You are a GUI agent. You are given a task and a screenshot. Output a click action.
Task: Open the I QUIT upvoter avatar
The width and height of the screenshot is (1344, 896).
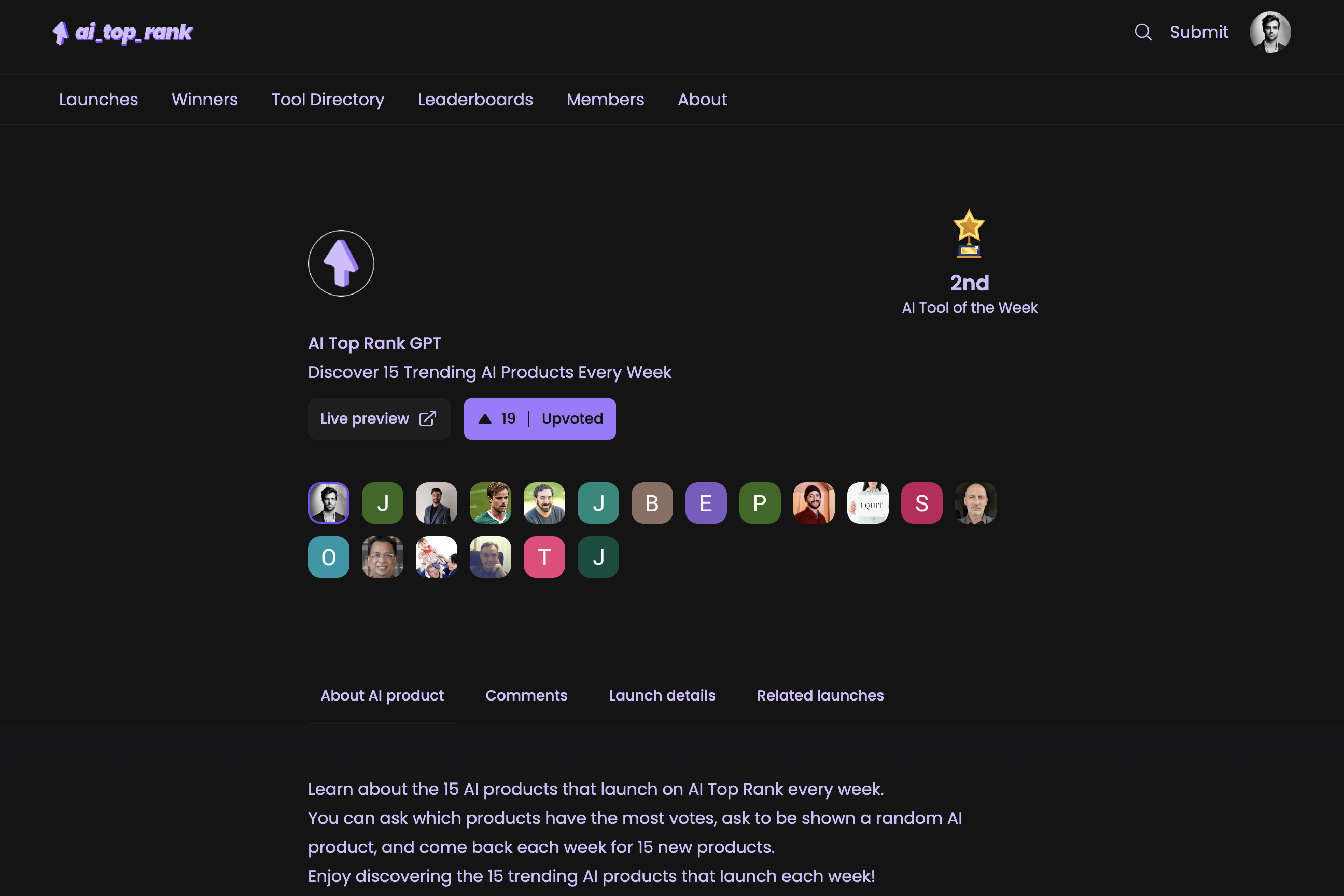[x=868, y=503]
